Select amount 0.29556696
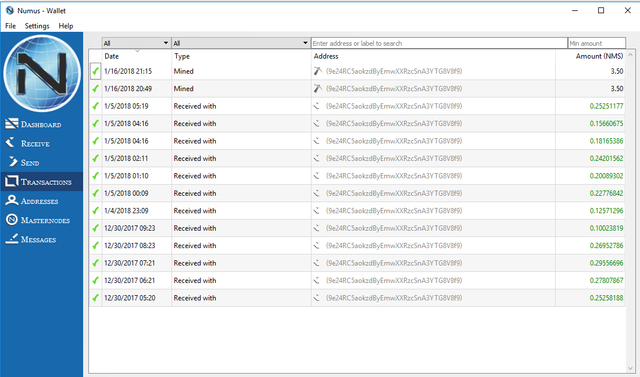Image resolution: width=640 pixels, height=377 pixels. tap(606, 263)
